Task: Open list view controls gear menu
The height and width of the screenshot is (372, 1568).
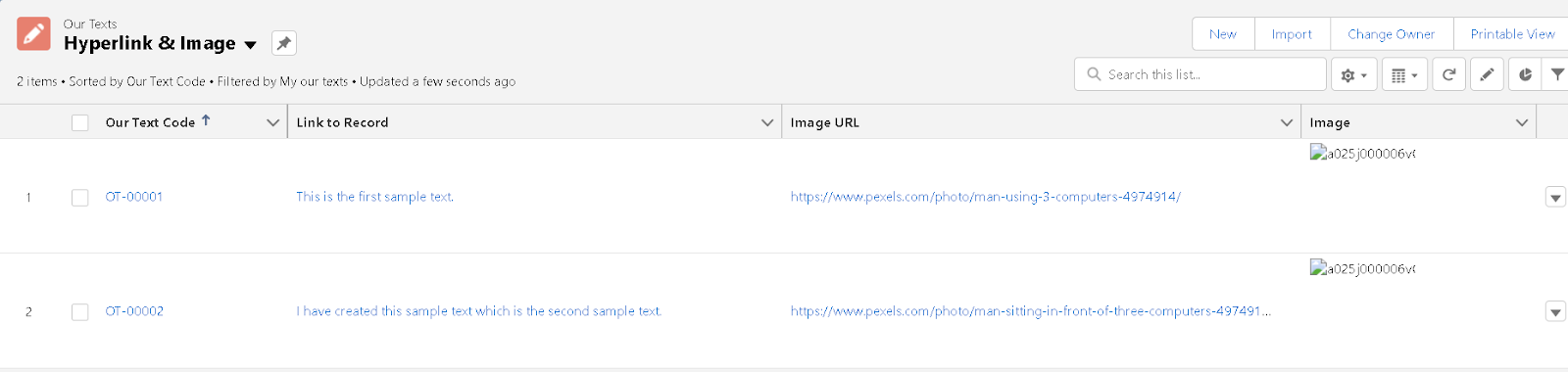Action: click(x=1353, y=74)
